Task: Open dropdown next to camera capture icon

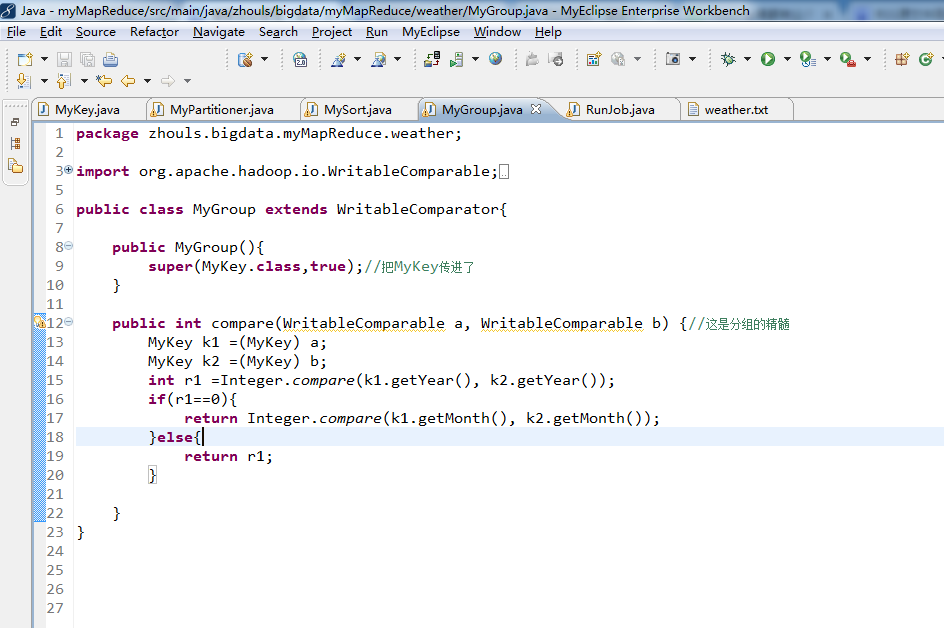Action: click(692, 59)
